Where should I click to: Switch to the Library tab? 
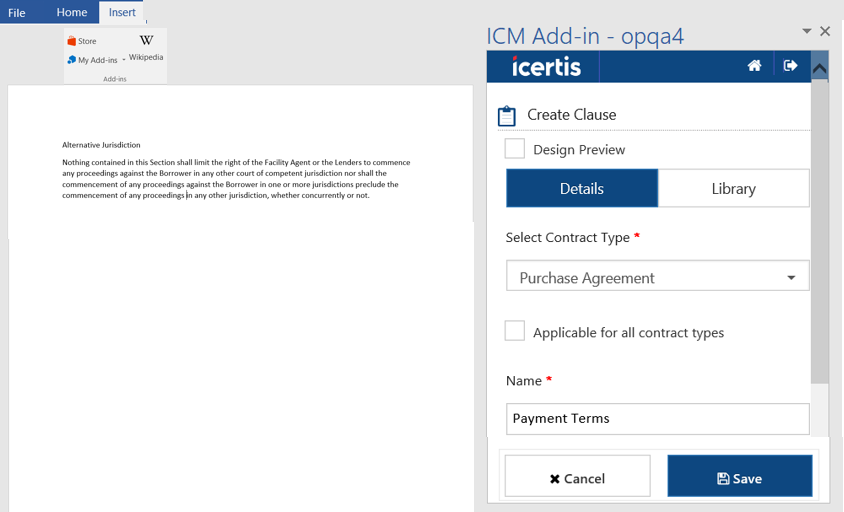tap(733, 188)
